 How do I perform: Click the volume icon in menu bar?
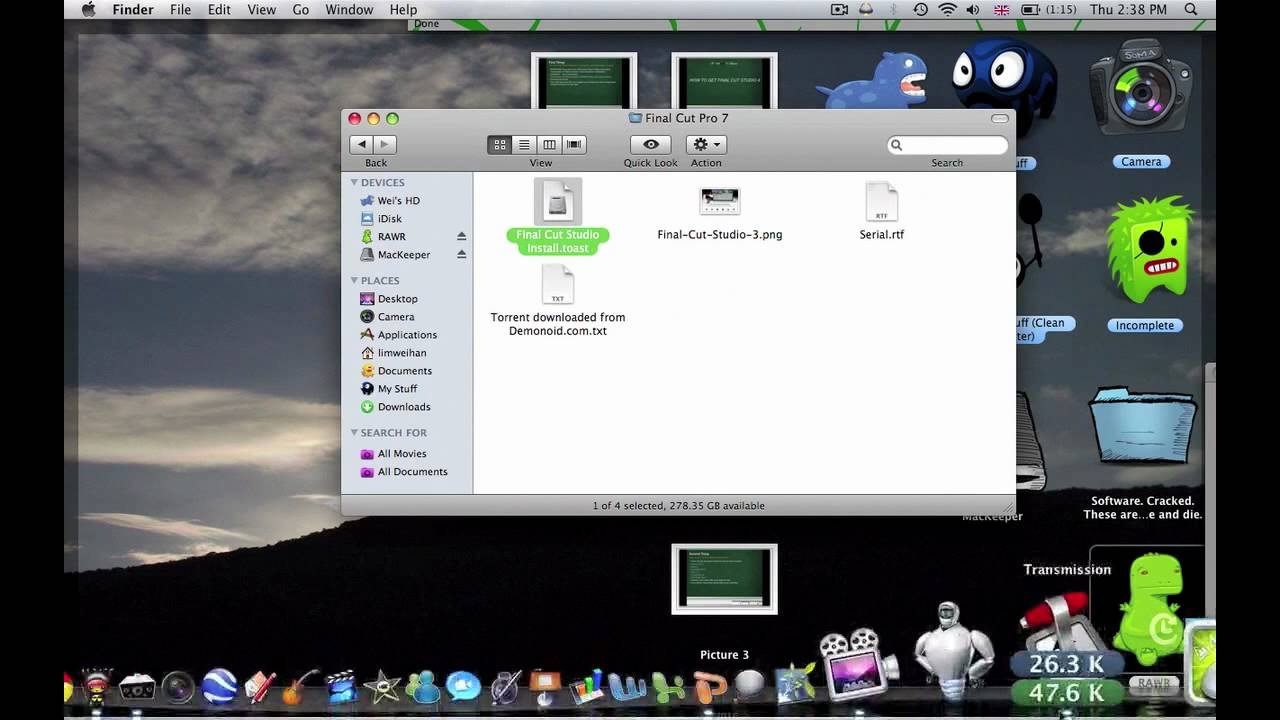coord(973,10)
